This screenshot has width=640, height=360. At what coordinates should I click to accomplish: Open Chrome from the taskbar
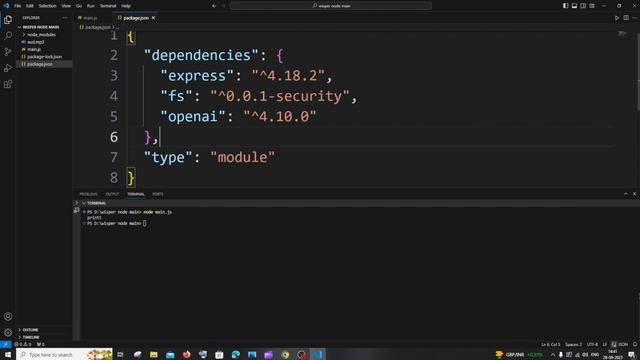click(x=285, y=354)
